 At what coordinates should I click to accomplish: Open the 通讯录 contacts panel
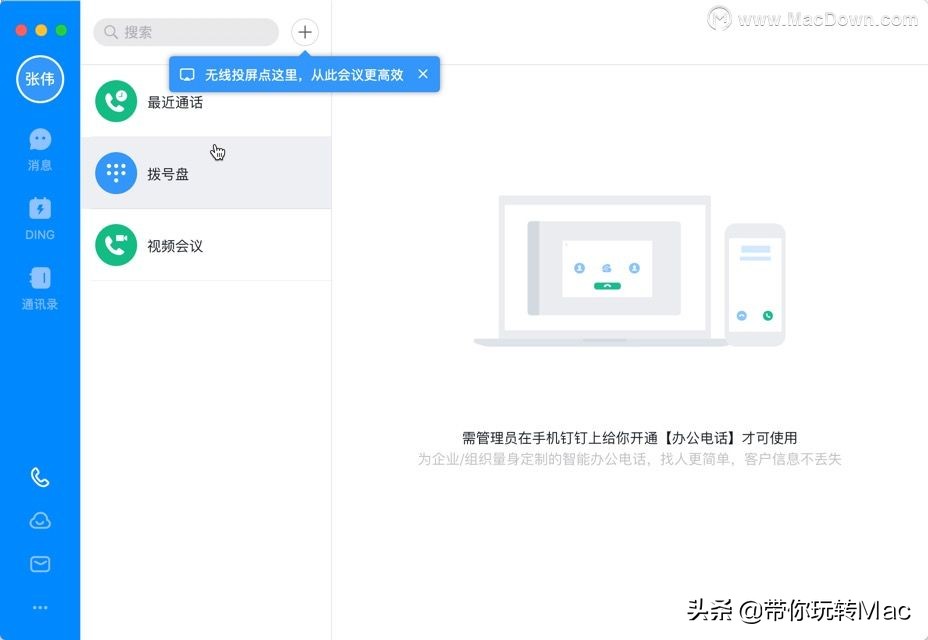coord(40,287)
